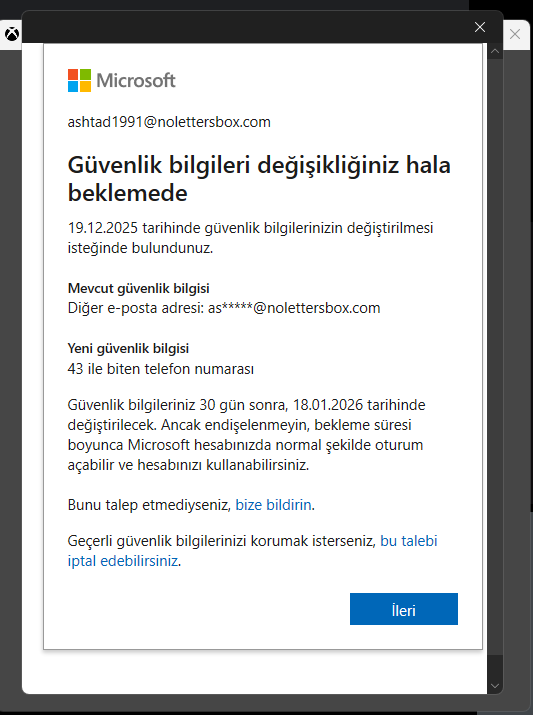The width and height of the screenshot is (533, 715).
Task: Click the paragraph mentioning 18.01.2026
Action: 247,435
